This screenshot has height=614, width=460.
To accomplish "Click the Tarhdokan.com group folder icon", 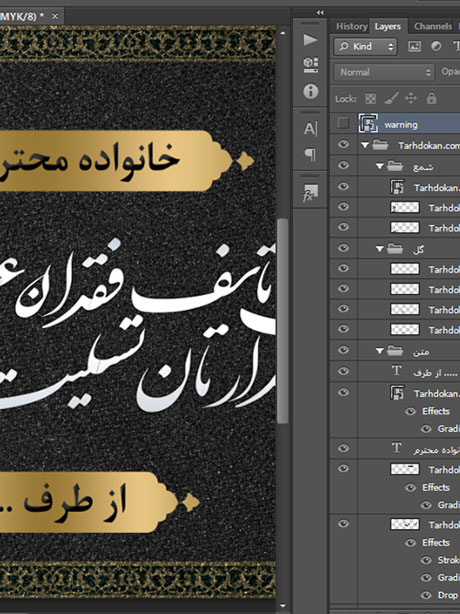I will 380,145.
